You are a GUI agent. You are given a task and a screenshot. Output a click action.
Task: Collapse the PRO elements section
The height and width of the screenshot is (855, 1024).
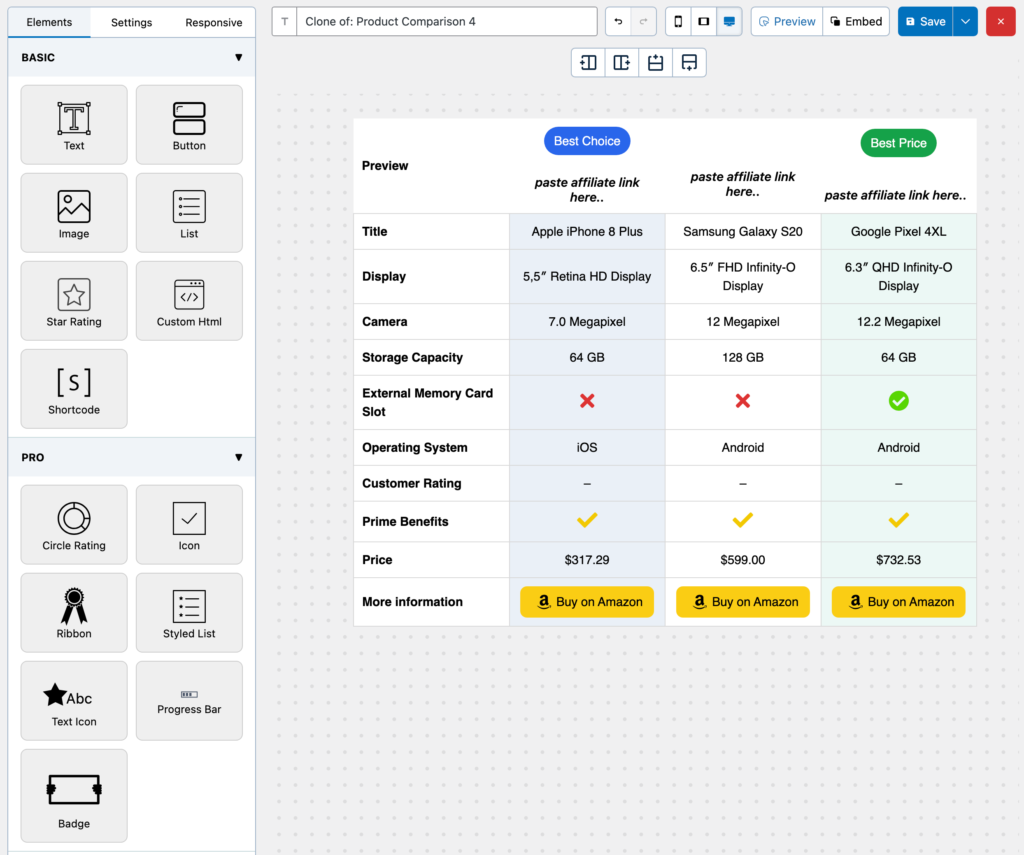(x=238, y=457)
